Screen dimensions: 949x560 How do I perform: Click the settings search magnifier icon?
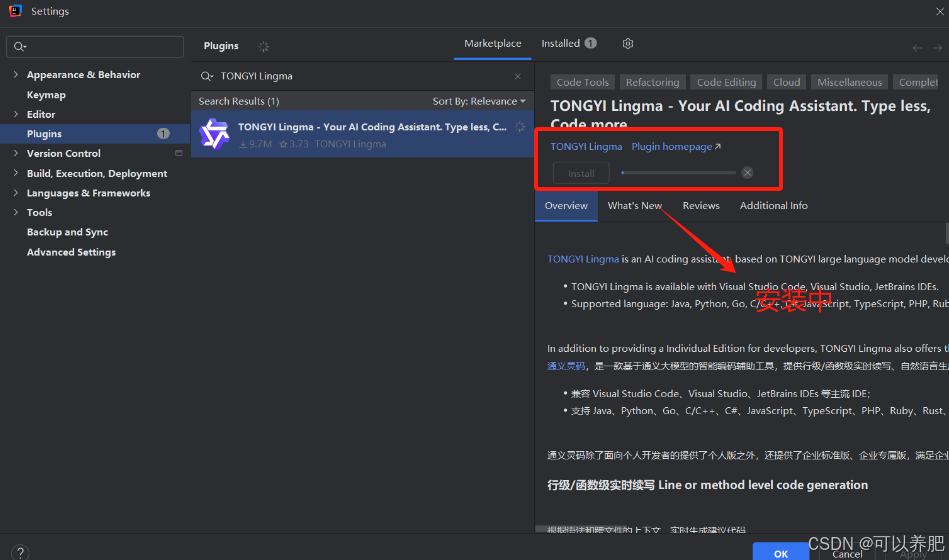[x=19, y=47]
